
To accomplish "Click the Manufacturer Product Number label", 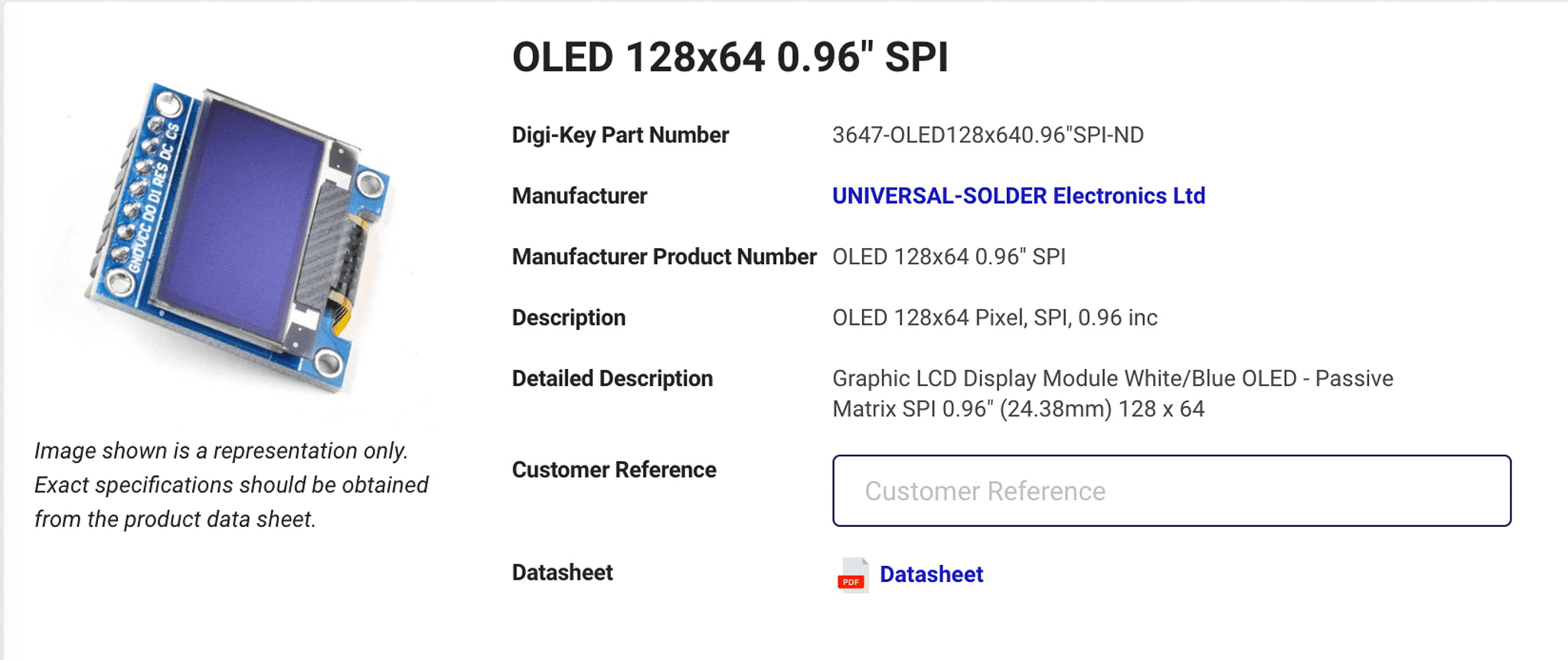I will coord(664,256).
